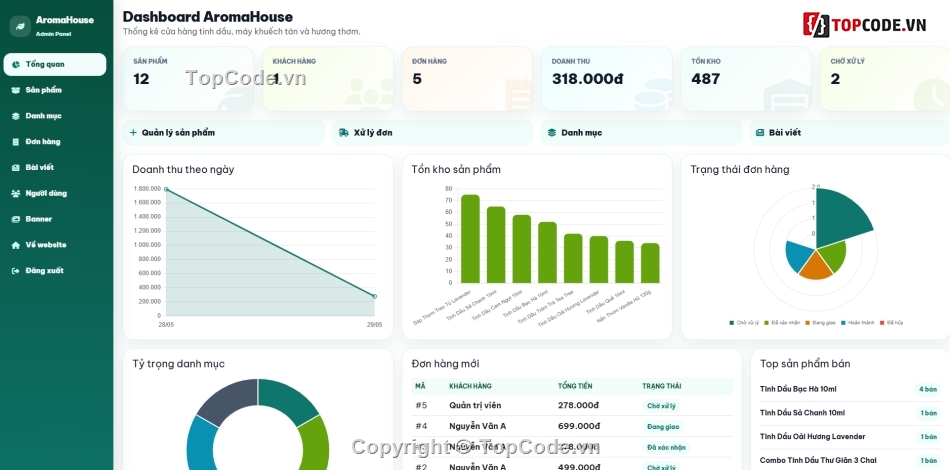Click the blue Hoàn thành polar chart segment
The height and width of the screenshot is (470, 950).
(x=799, y=256)
